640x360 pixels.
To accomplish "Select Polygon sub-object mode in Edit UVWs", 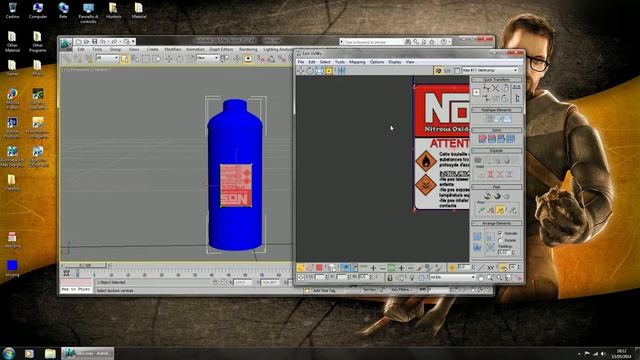I will click(x=319, y=268).
